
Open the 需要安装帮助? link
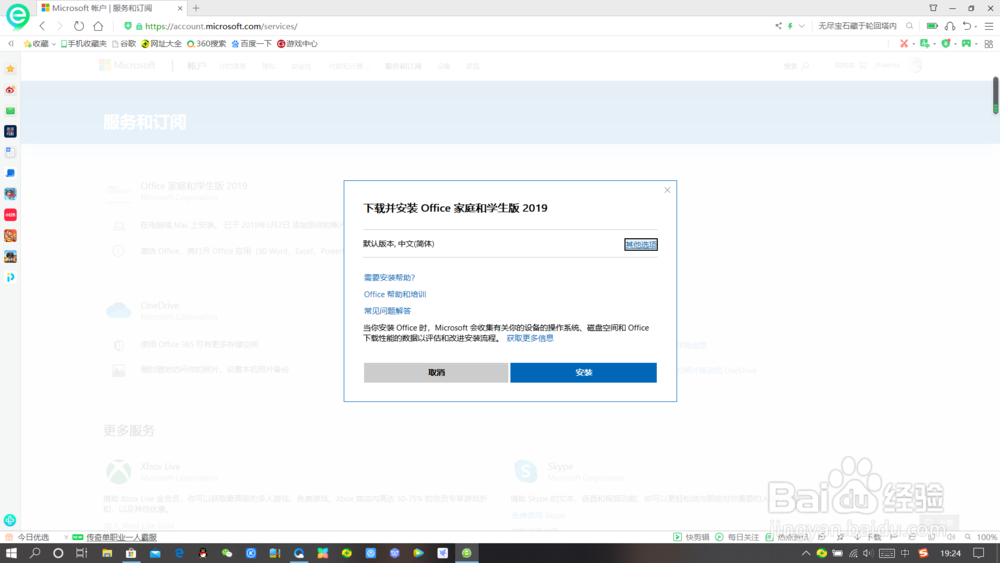[389, 277]
